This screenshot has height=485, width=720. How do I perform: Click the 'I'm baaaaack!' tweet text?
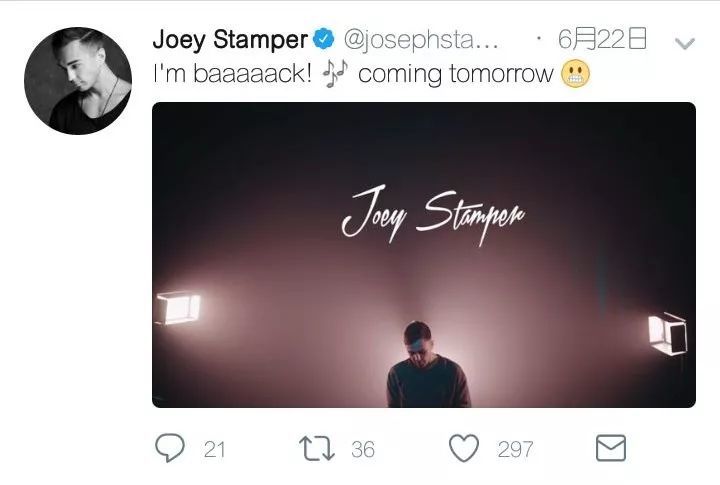(232, 73)
